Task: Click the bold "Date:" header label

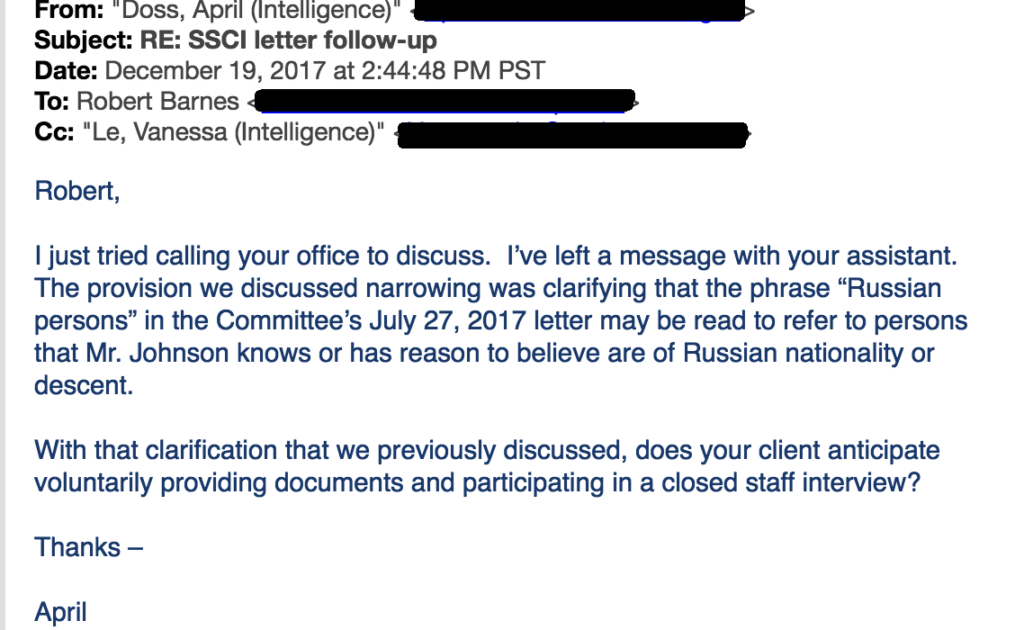Action: tap(65, 71)
